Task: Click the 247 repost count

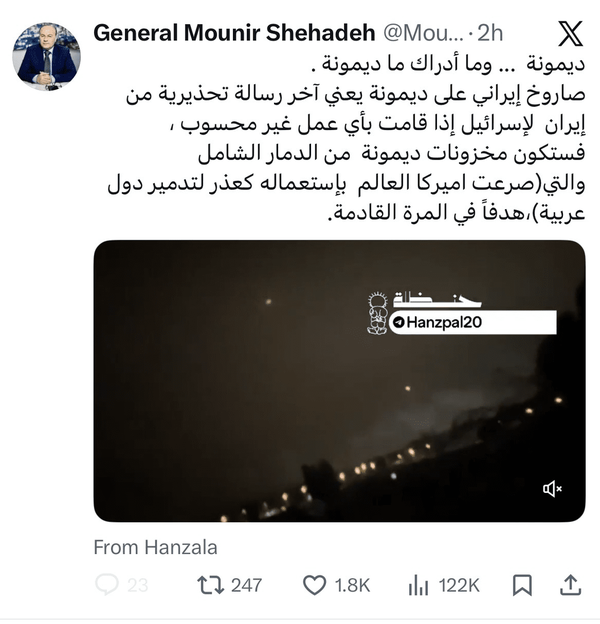Action: pyautogui.click(x=246, y=584)
